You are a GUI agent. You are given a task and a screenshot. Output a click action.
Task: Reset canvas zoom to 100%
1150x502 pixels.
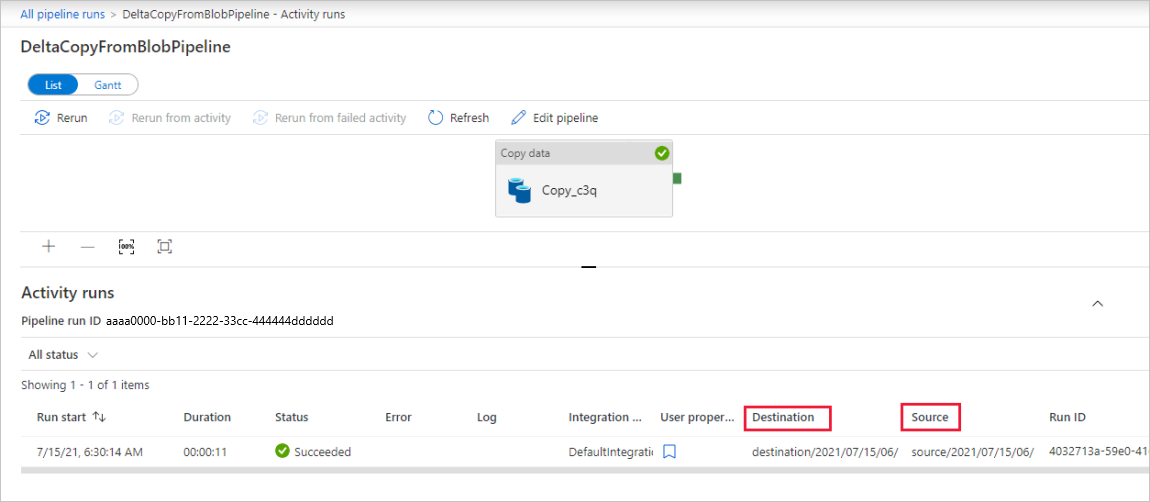(x=126, y=246)
